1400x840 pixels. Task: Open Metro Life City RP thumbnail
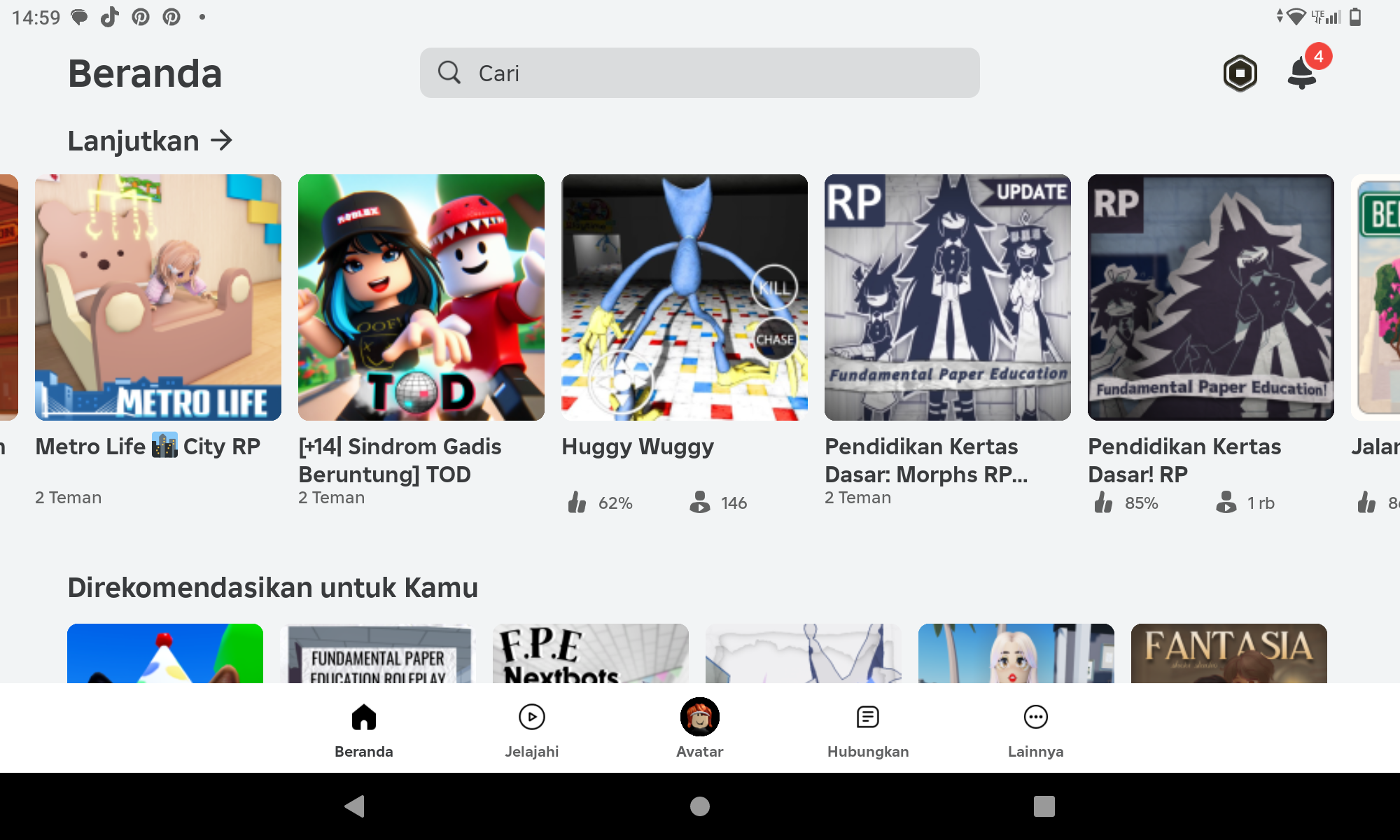coord(158,297)
